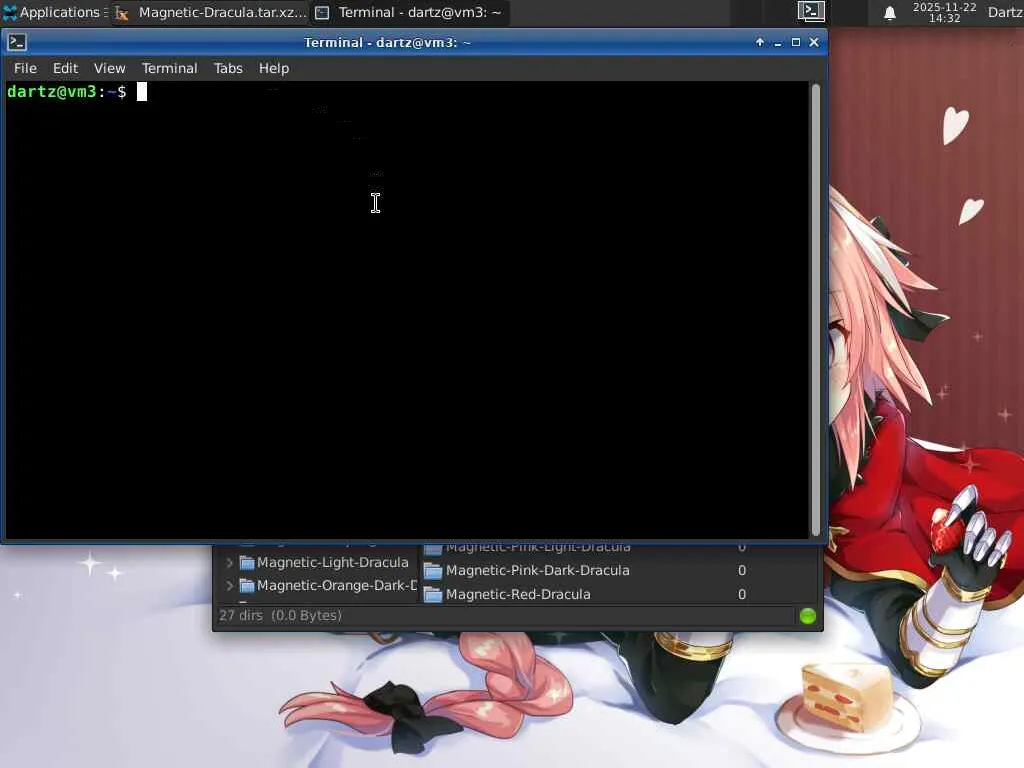1024x768 pixels.
Task: Select Magnetic-Pink-Dark-Dracula in the file list
Action: pos(537,570)
